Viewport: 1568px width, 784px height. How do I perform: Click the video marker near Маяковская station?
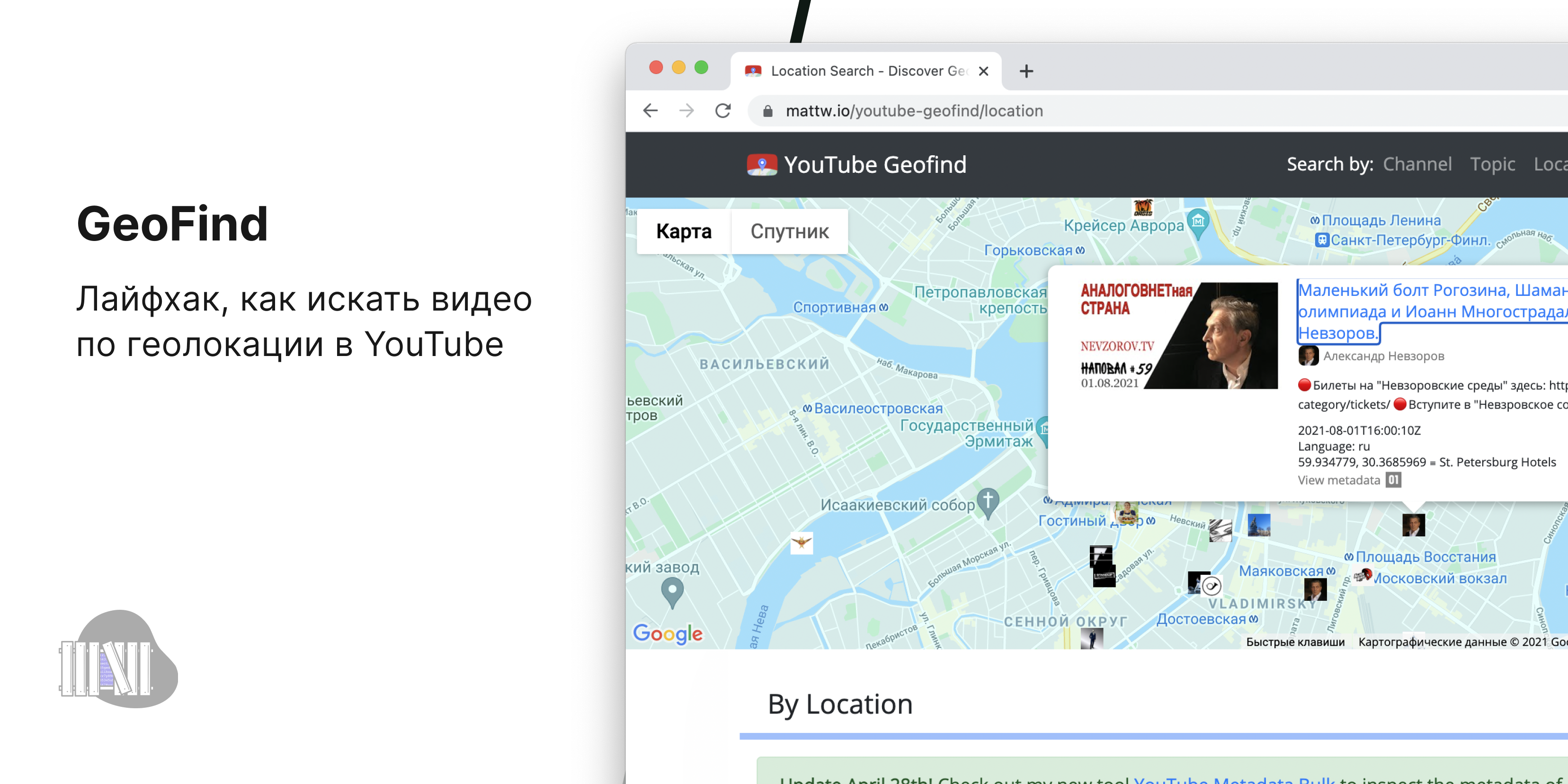pos(1315,589)
